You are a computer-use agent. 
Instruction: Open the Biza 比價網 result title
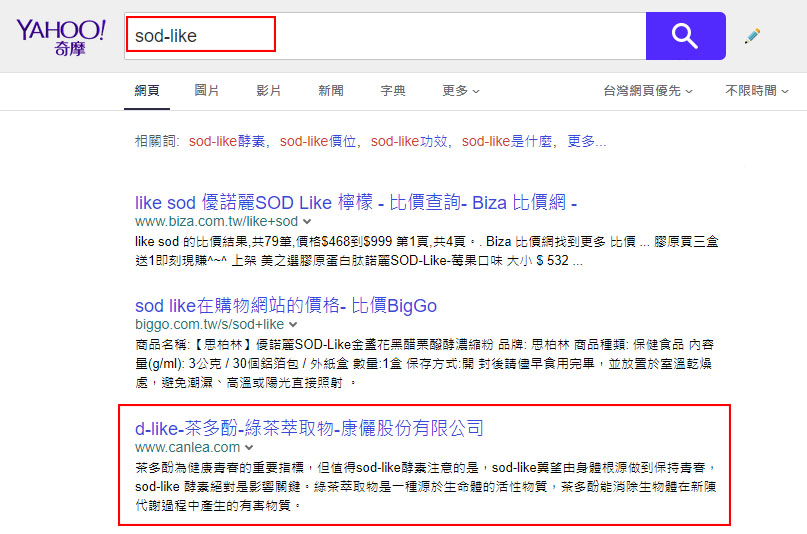pyautogui.click(x=356, y=203)
